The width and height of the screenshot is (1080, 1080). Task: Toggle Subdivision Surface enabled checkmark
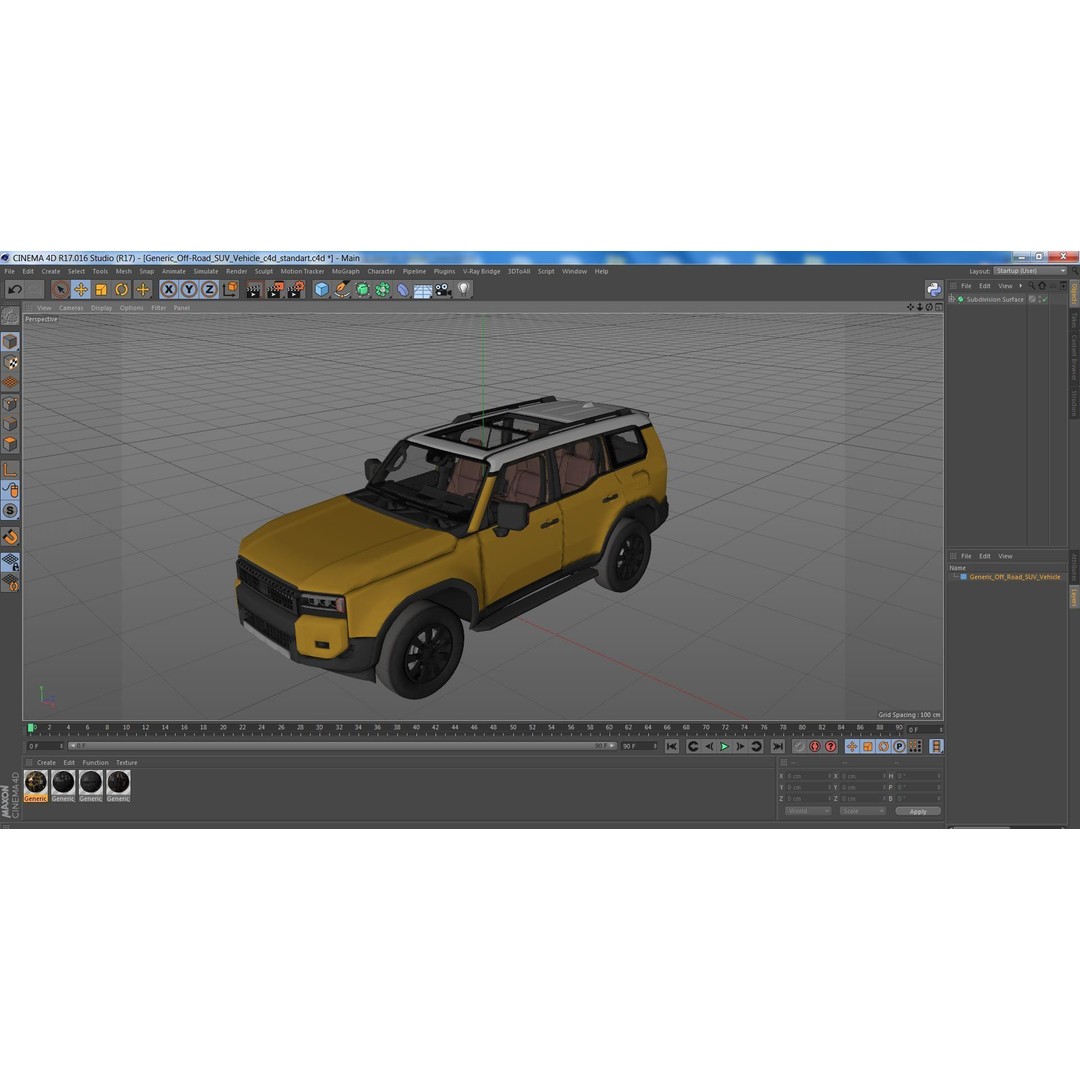[x=1044, y=299]
